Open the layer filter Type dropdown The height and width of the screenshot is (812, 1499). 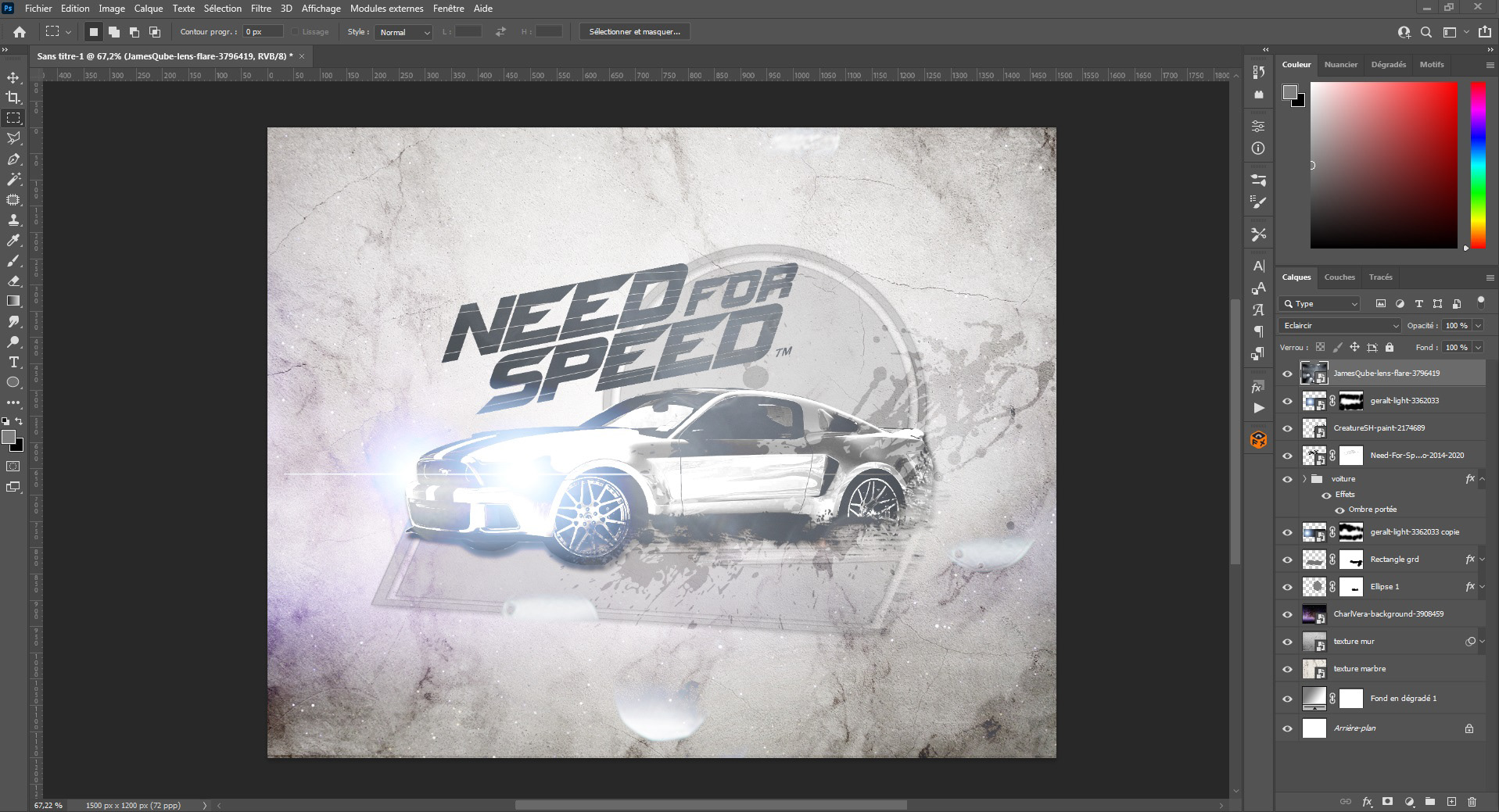(1320, 303)
